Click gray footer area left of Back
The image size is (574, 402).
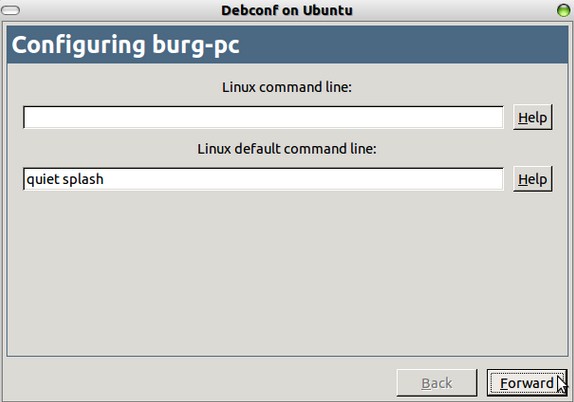[x=198, y=381]
